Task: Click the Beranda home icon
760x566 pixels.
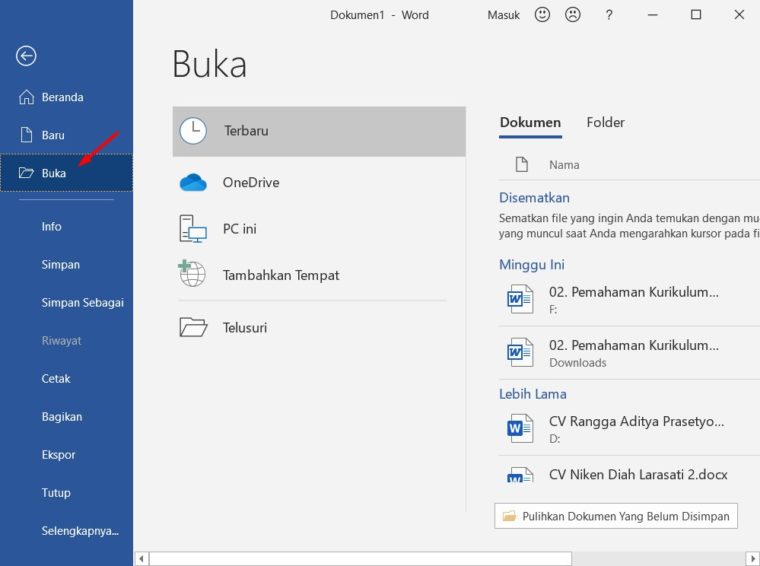Action: tap(26, 97)
